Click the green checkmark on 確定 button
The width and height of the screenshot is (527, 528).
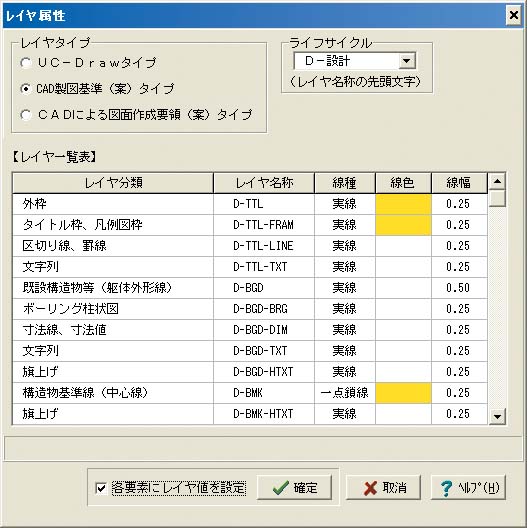point(280,488)
